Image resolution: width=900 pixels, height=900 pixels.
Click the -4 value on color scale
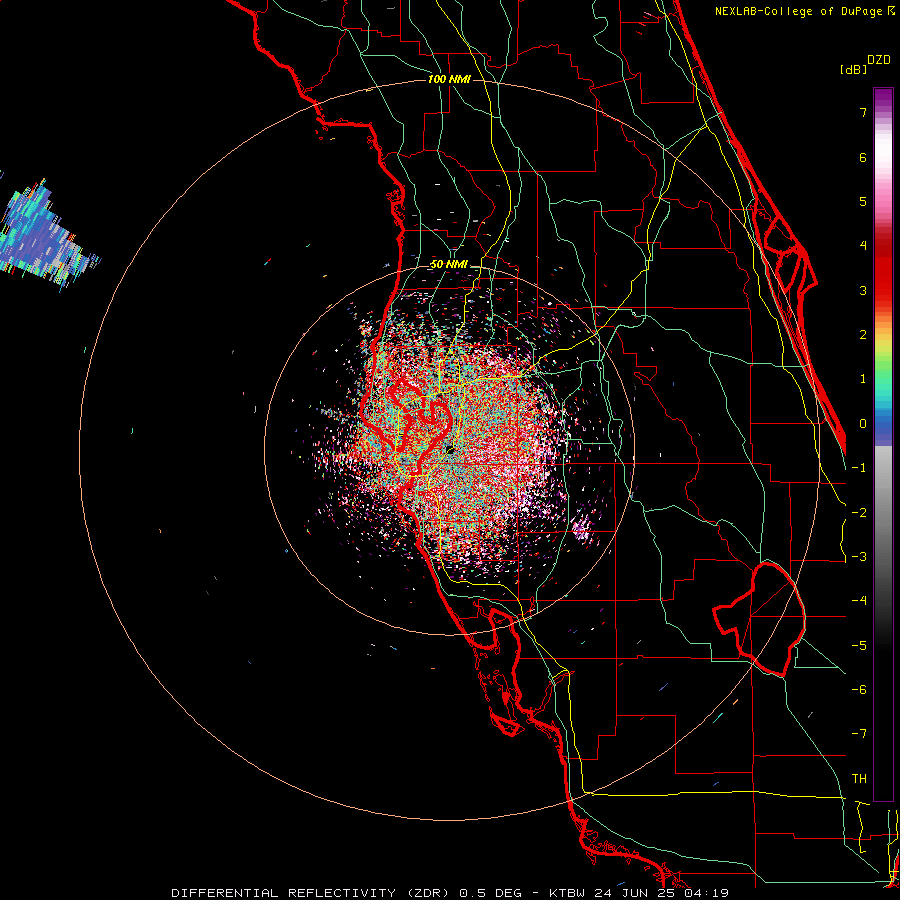(859, 601)
